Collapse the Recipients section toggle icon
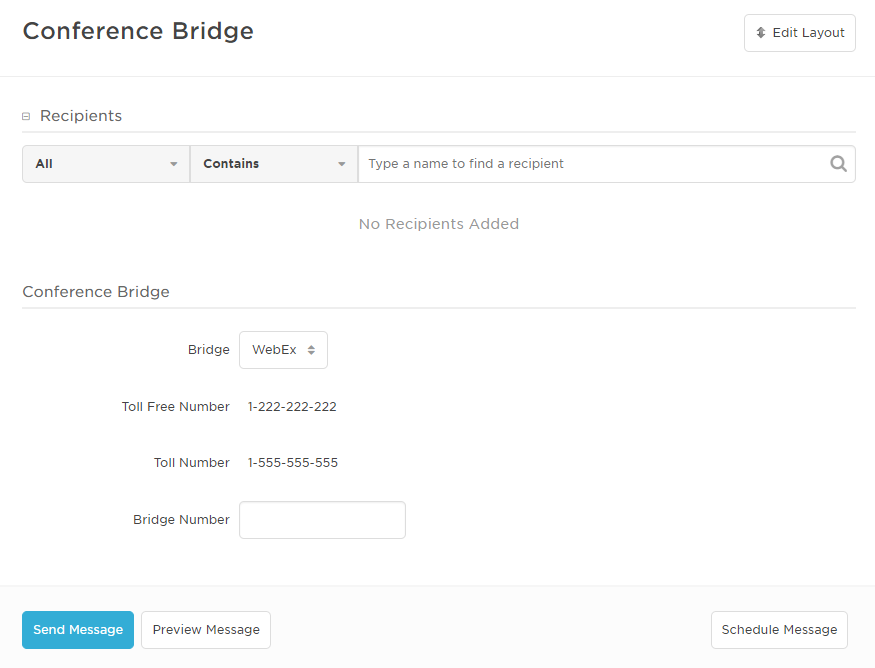The height and width of the screenshot is (668, 875). click(x=26, y=116)
